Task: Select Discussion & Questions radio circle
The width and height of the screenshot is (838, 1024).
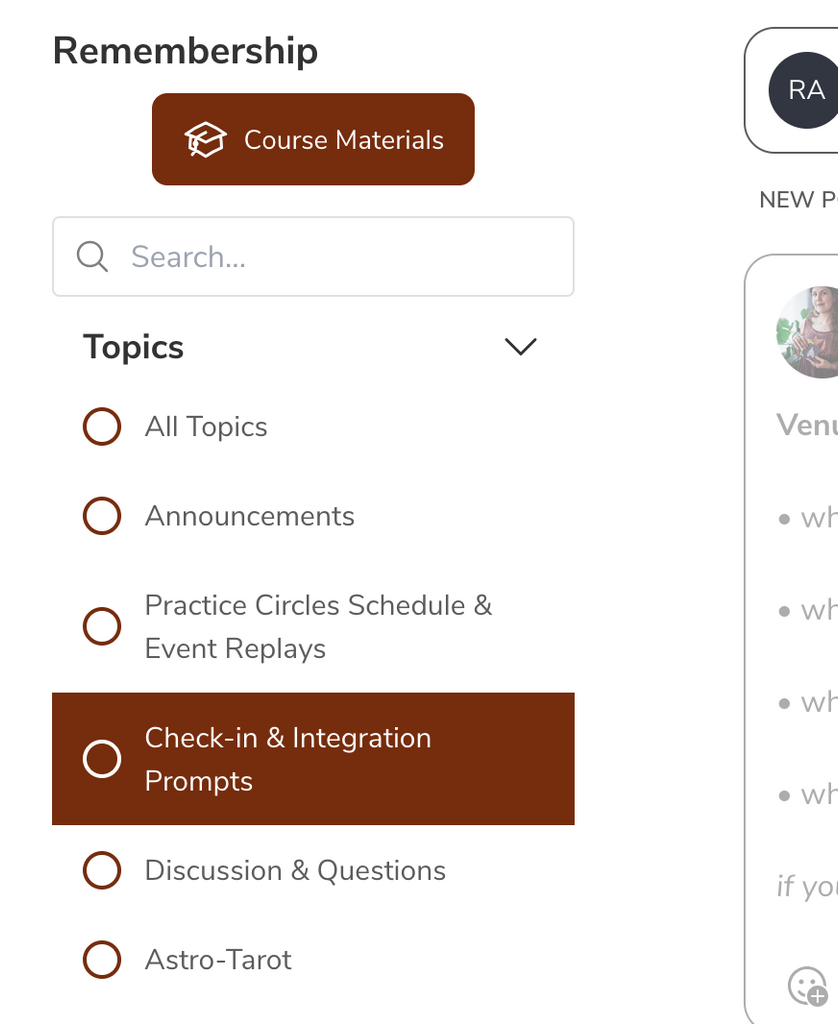Action: pos(102,870)
